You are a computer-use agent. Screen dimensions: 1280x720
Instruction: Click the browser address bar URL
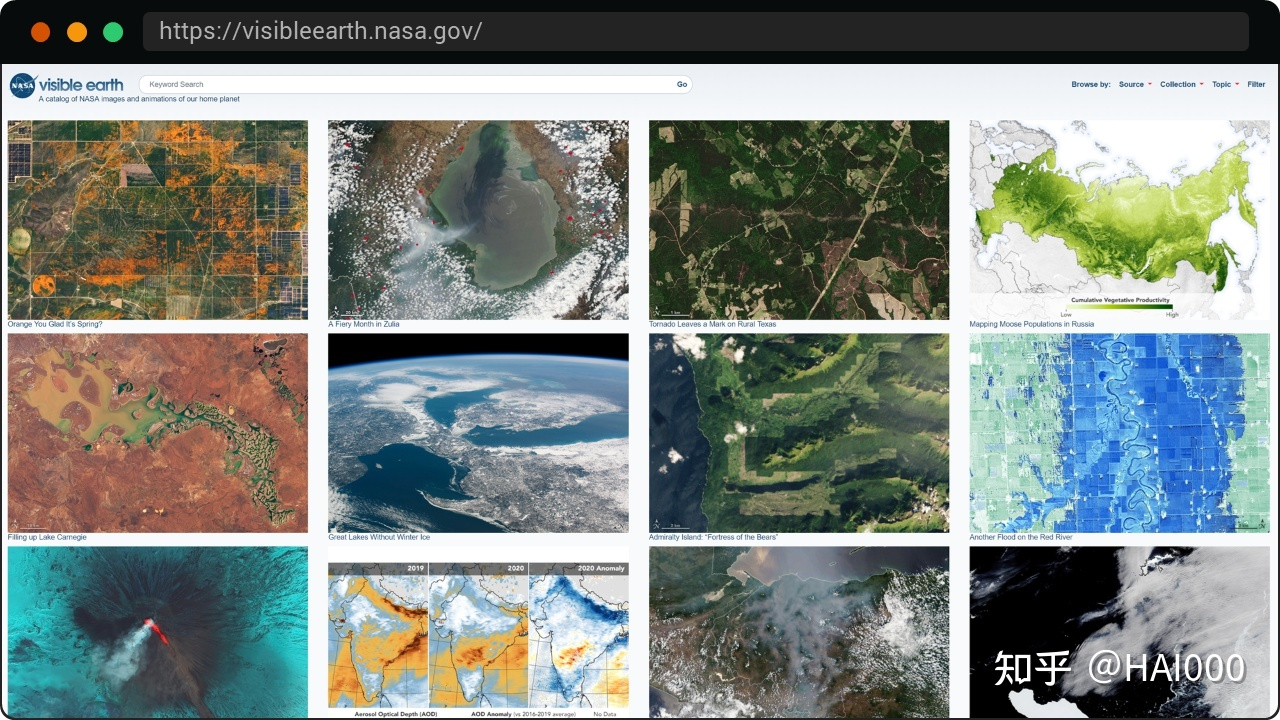point(321,31)
